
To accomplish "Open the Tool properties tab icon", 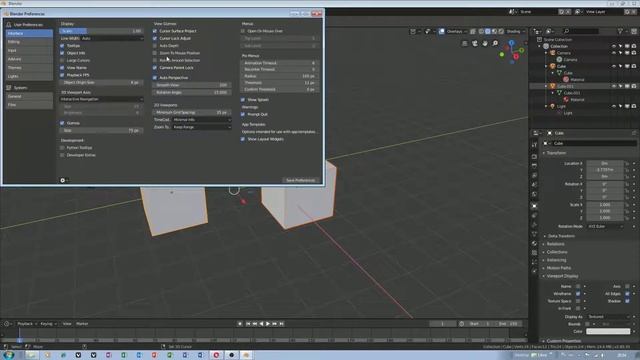I will [534, 144].
